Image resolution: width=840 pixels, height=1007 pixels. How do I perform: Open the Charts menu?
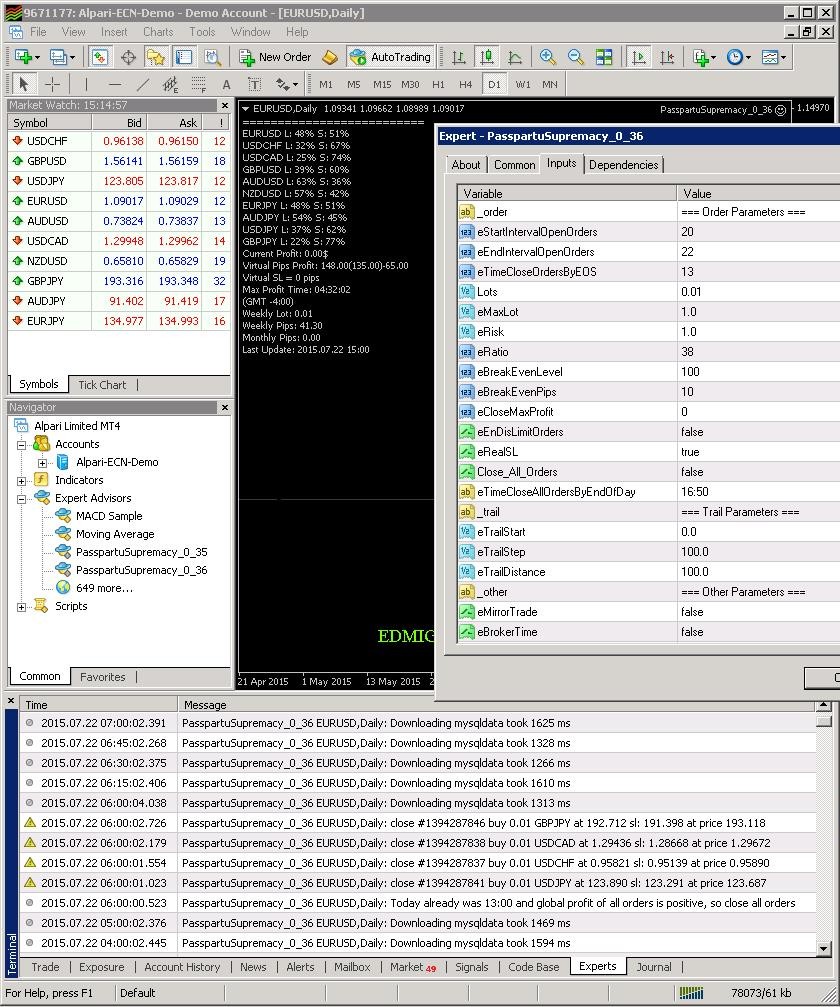pyautogui.click(x=158, y=31)
